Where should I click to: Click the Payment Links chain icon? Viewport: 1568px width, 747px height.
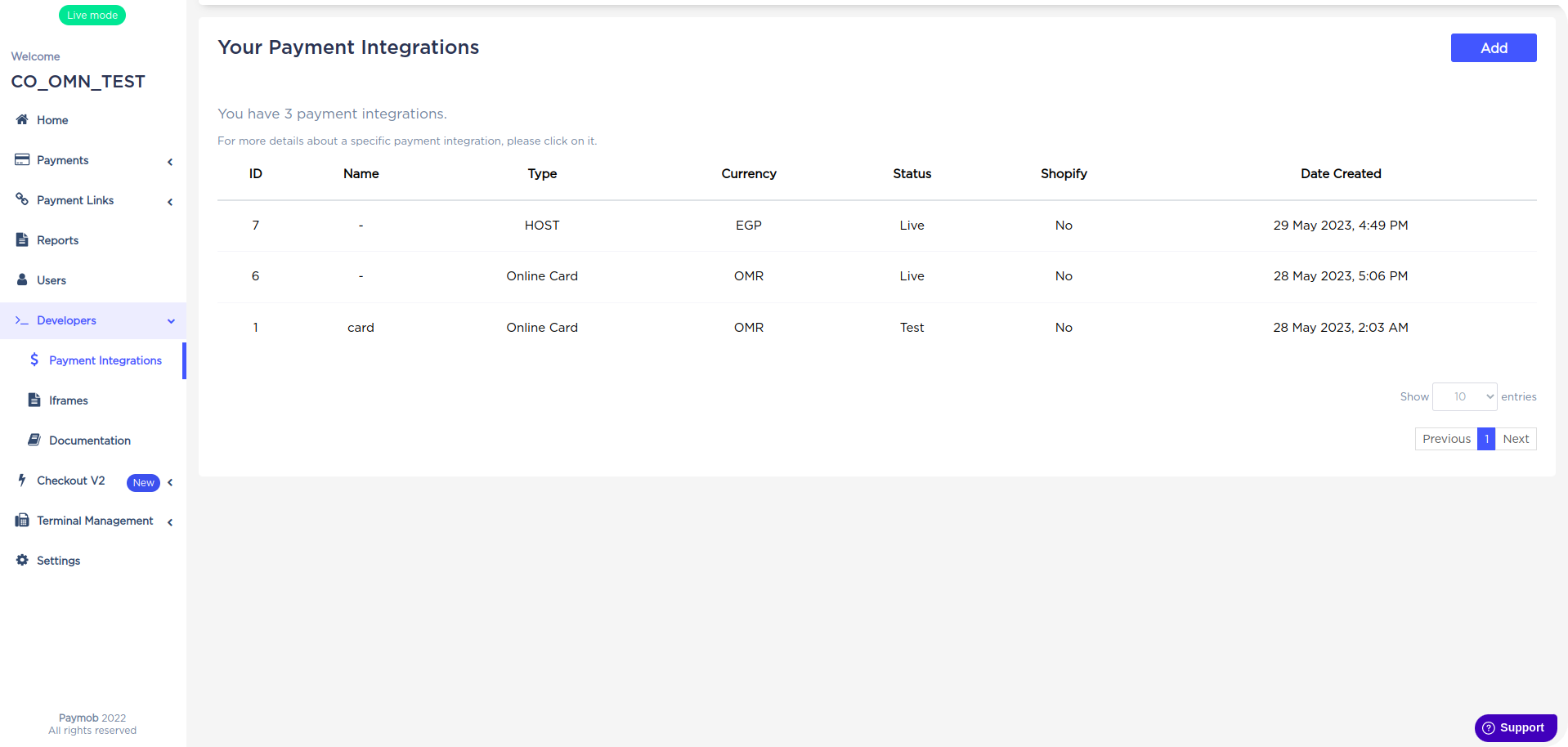(x=22, y=199)
